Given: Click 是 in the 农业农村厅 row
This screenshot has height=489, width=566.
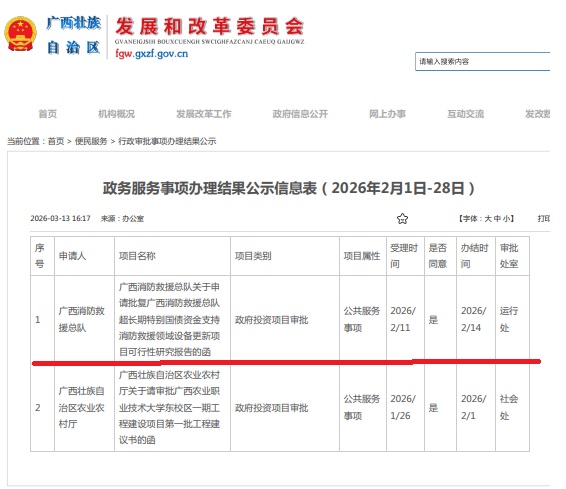Looking at the screenshot, I should tap(433, 408).
